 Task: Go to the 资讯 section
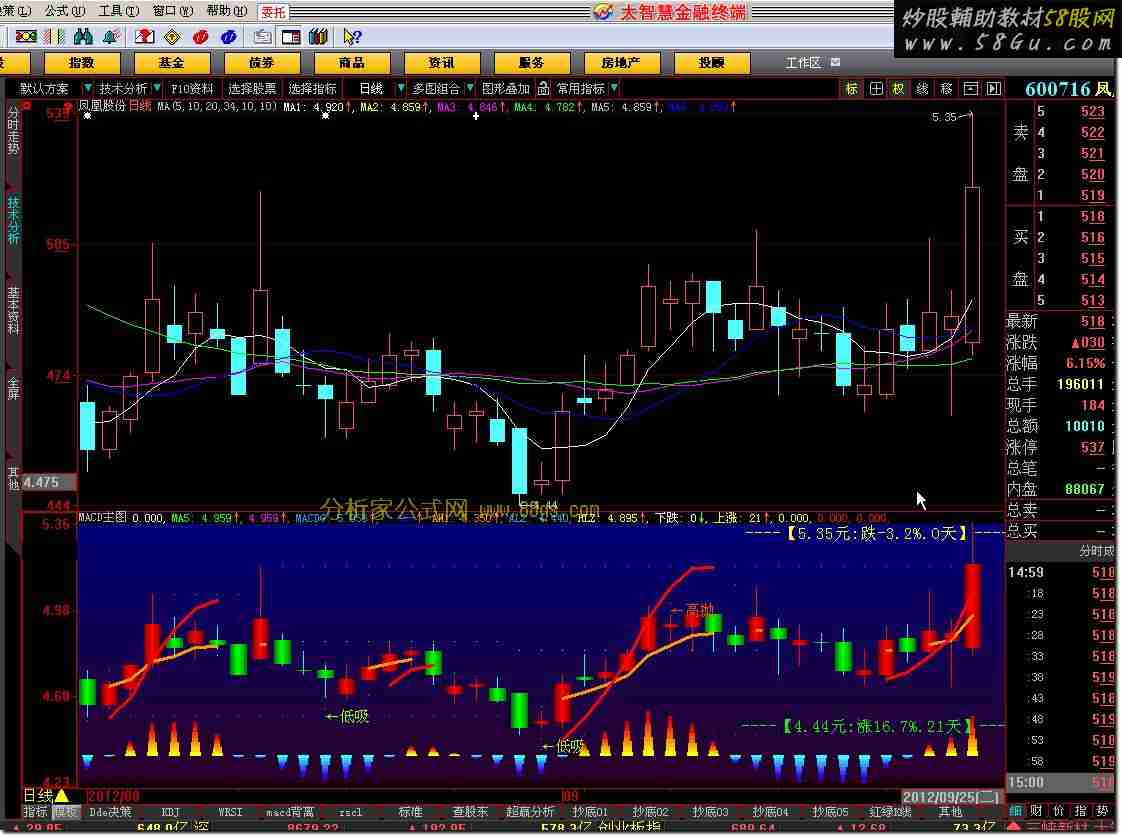click(442, 63)
